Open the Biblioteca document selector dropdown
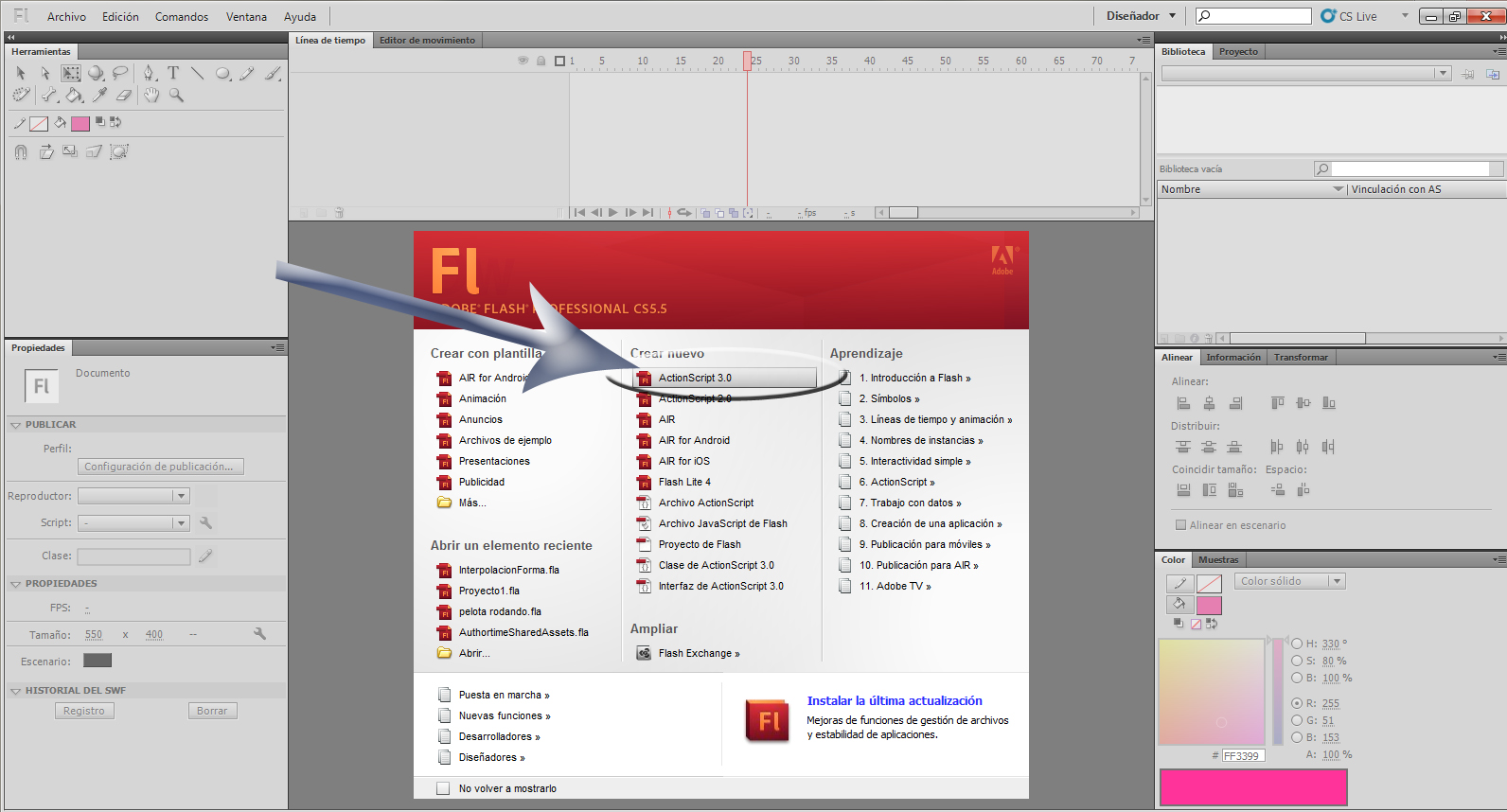 (x=1306, y=74)
